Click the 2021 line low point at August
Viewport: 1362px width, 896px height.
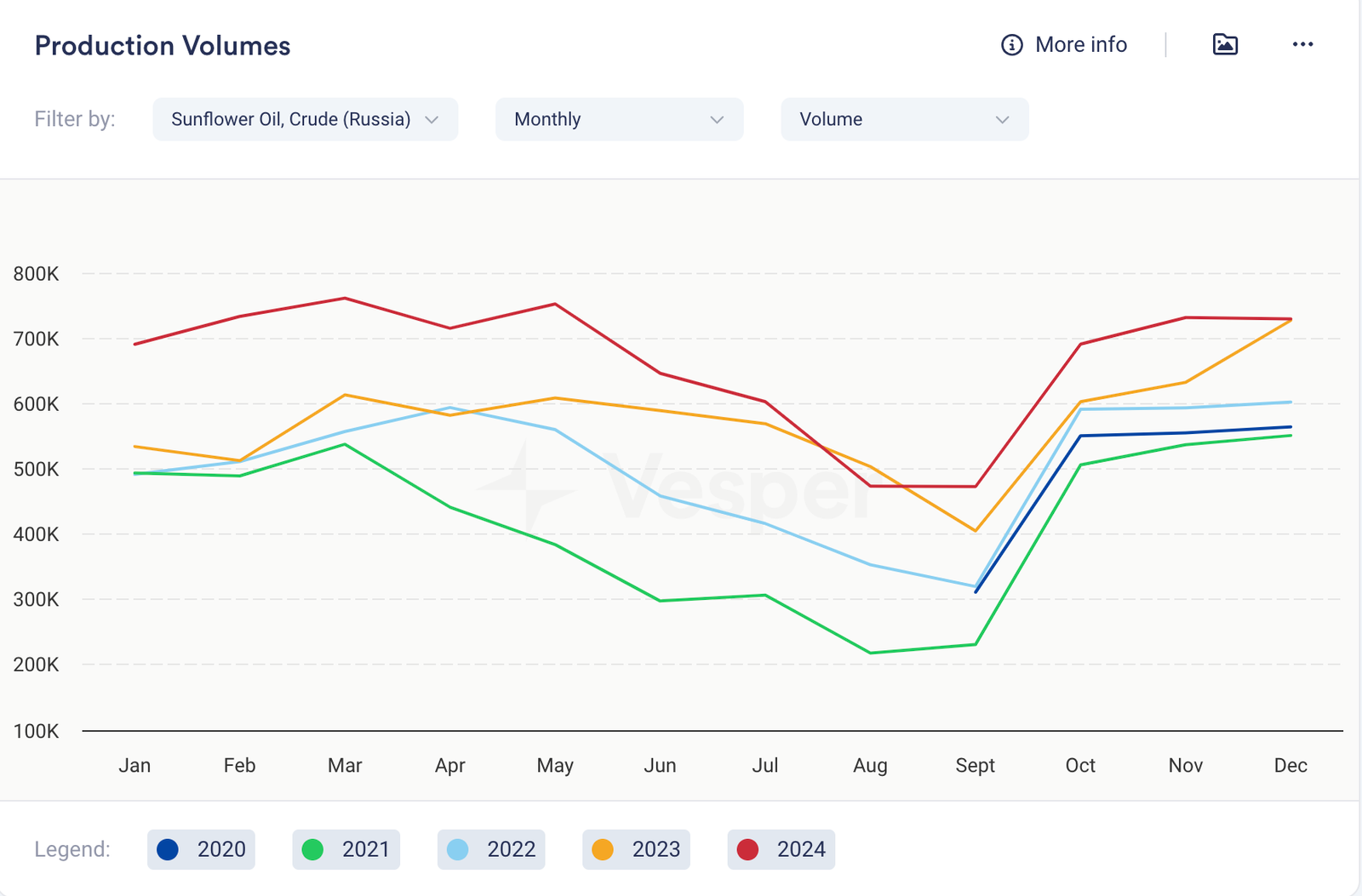click(x=870, y=653)
